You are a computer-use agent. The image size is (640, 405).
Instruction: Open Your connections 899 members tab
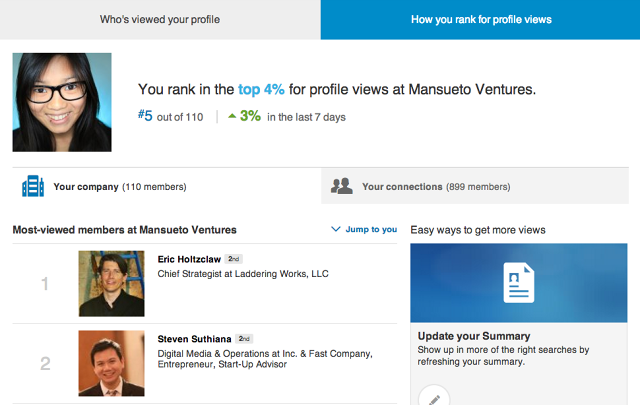(x=475, y=186)
